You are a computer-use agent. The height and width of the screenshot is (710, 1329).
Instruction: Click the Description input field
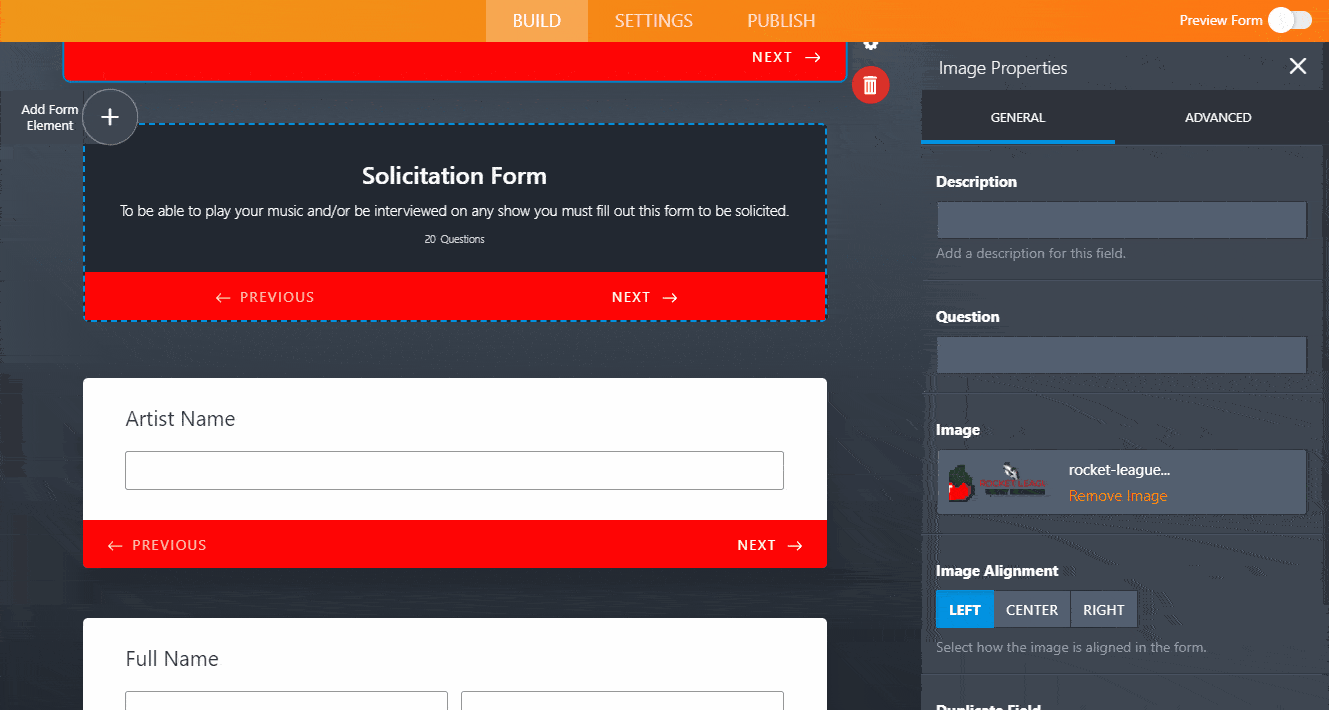[1121, 220]
